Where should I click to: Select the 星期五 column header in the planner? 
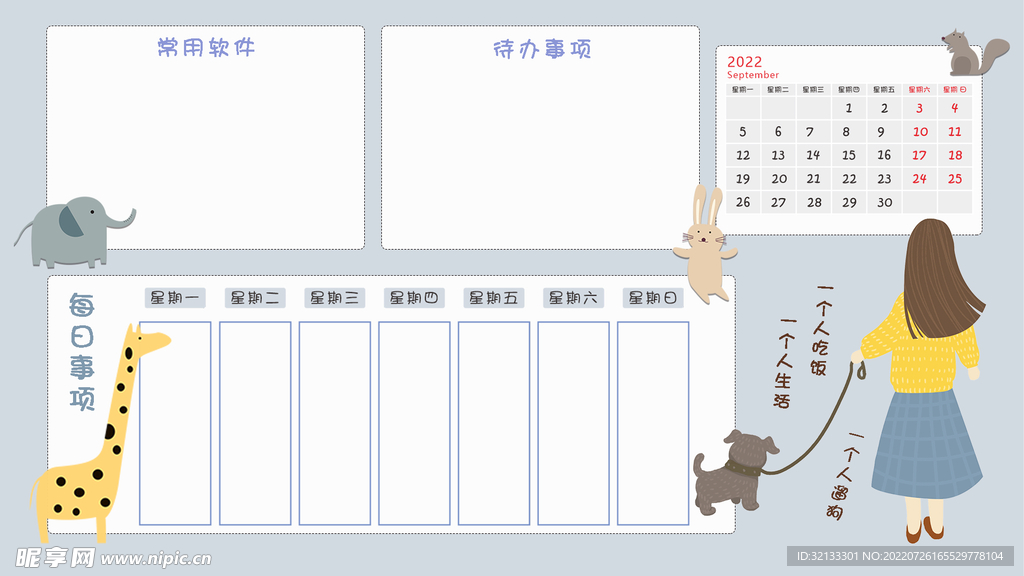click(492, 297)
